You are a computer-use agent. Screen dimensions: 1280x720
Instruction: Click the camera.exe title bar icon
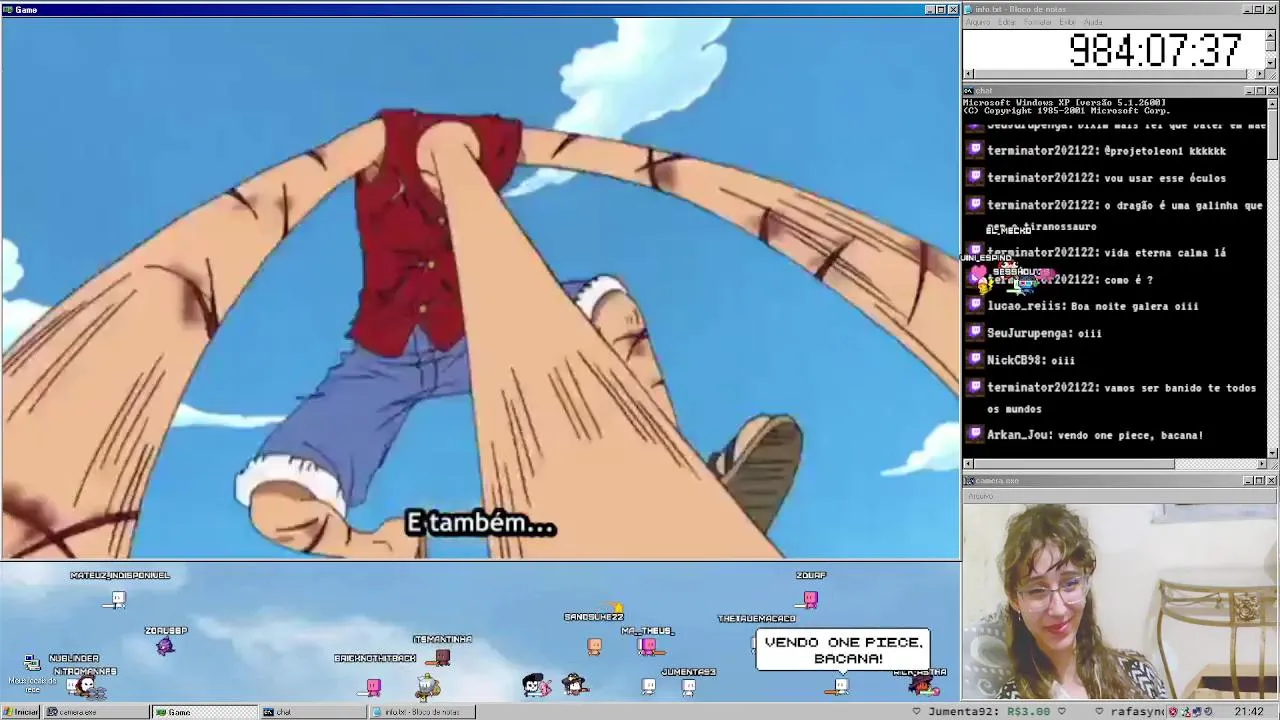click(968, 481)
